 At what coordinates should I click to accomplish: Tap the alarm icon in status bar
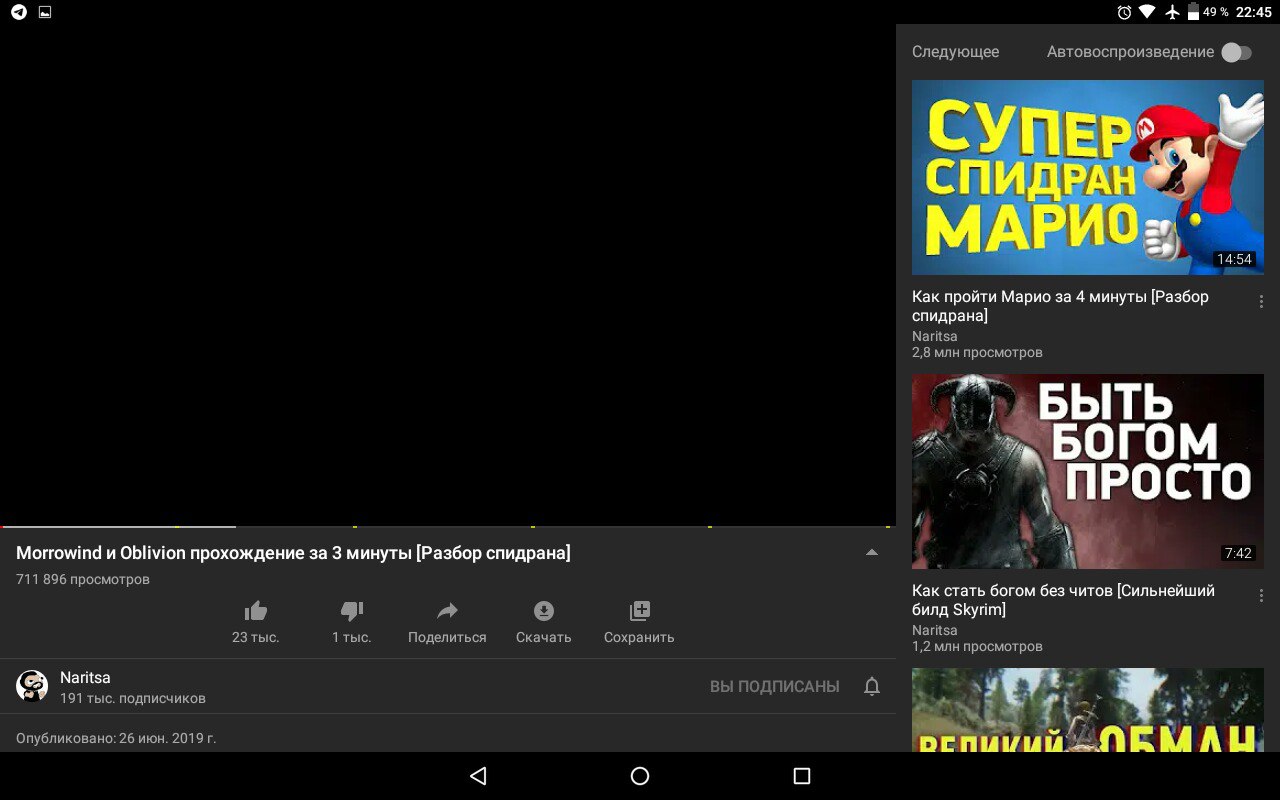1124,12
